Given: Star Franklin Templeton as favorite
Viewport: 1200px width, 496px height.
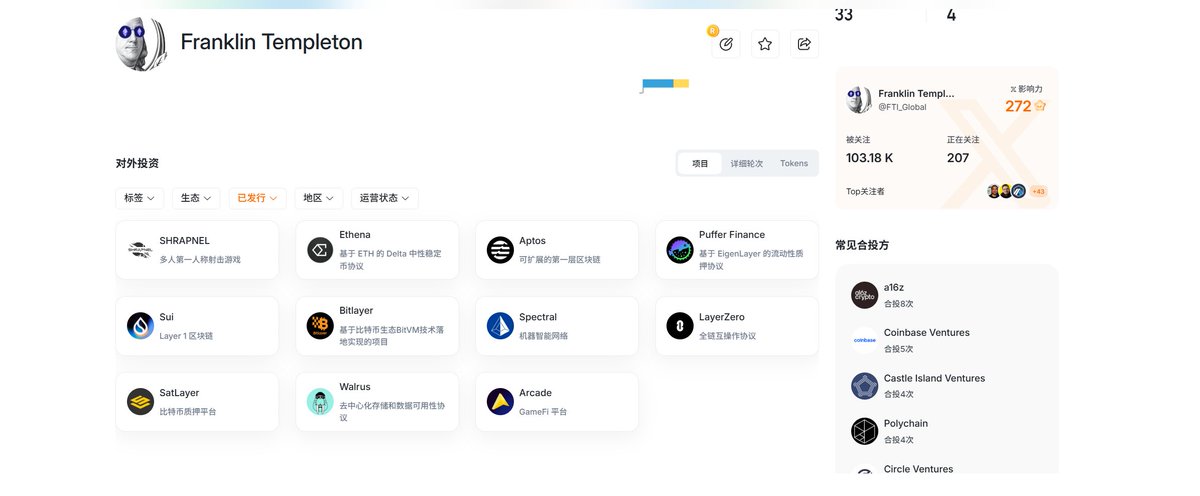Looking at the screenshot, I should click(x=765, y=44).
